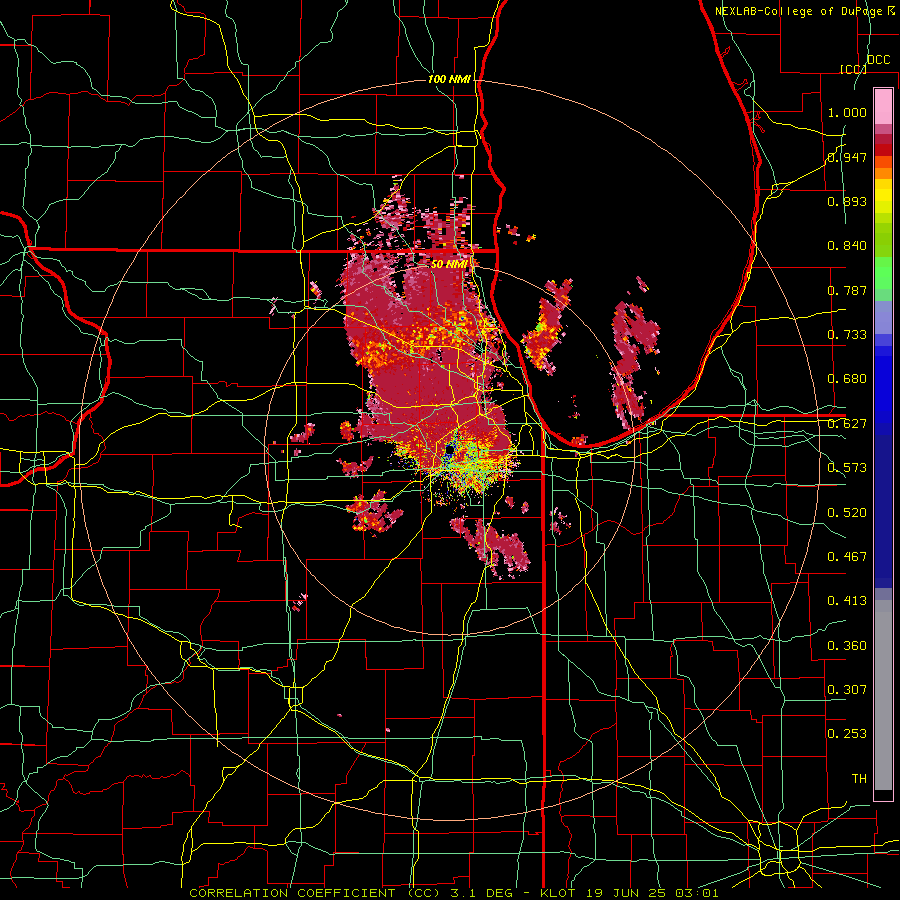Click the gray segment of color bar
The height and width of the screenshot is (900, 900).
click(x=883, y=695)
